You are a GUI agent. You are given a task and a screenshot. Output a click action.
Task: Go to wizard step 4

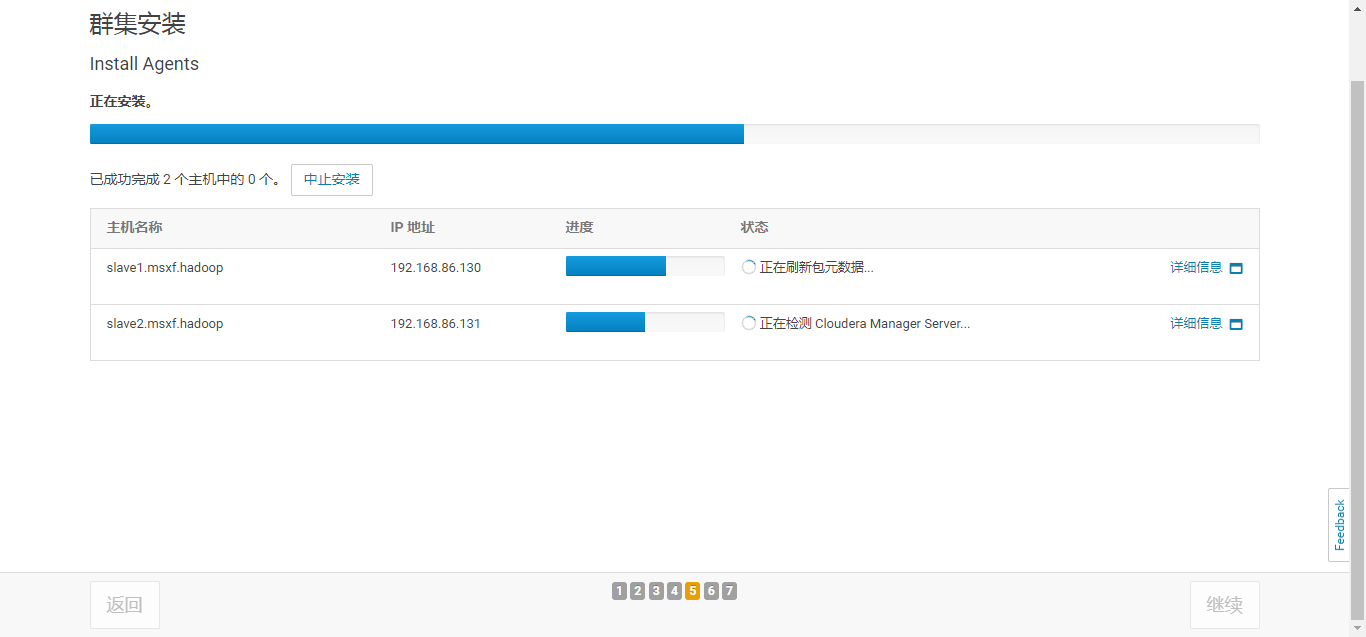pyautogui.click(x=674, y=591)
